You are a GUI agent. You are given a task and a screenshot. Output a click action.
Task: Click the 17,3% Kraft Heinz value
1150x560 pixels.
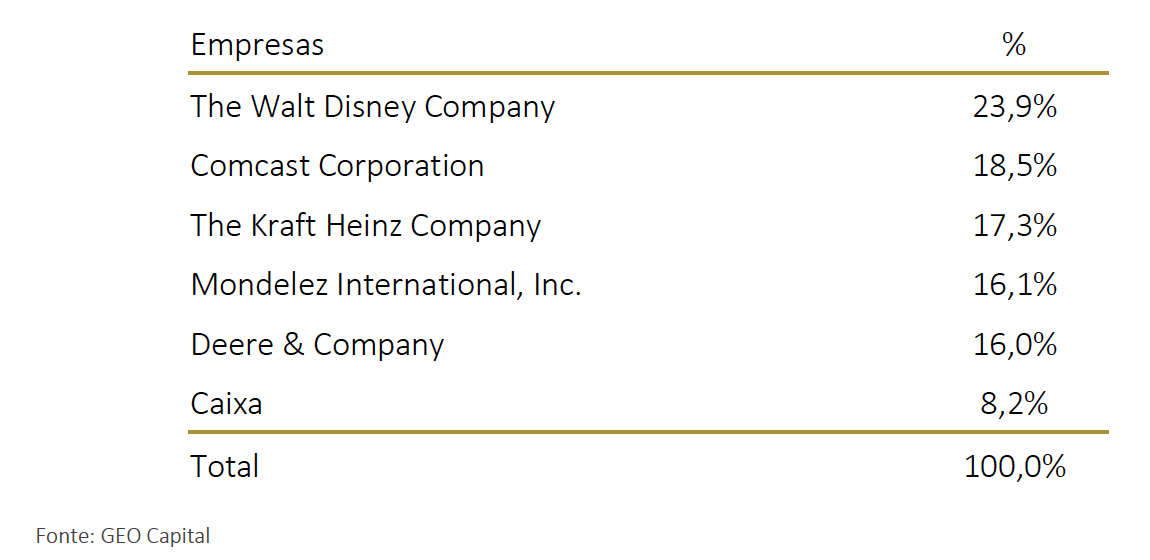tap(1014, 226)
